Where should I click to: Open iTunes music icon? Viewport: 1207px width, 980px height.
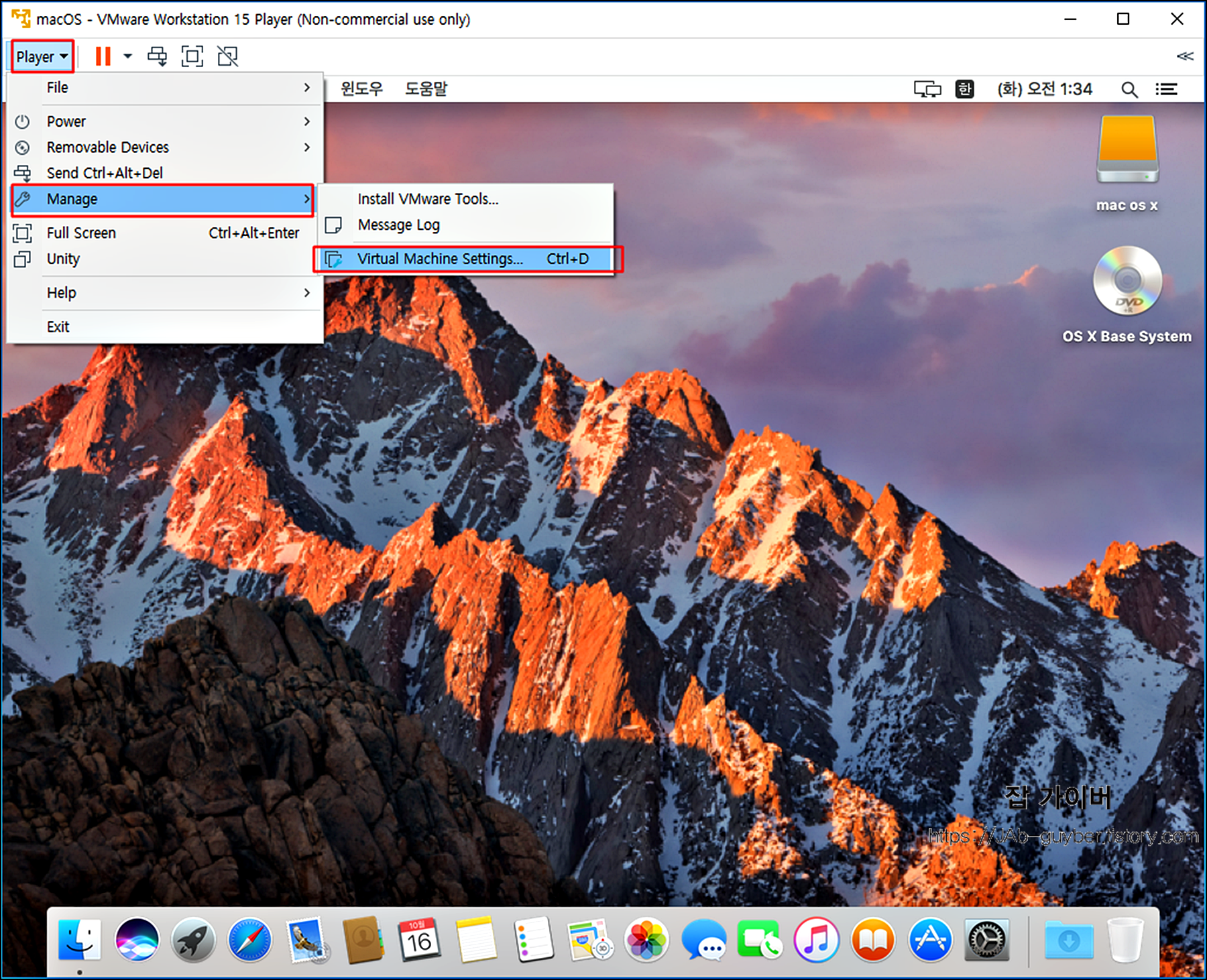pyautogui.click(x=816, y=939)
